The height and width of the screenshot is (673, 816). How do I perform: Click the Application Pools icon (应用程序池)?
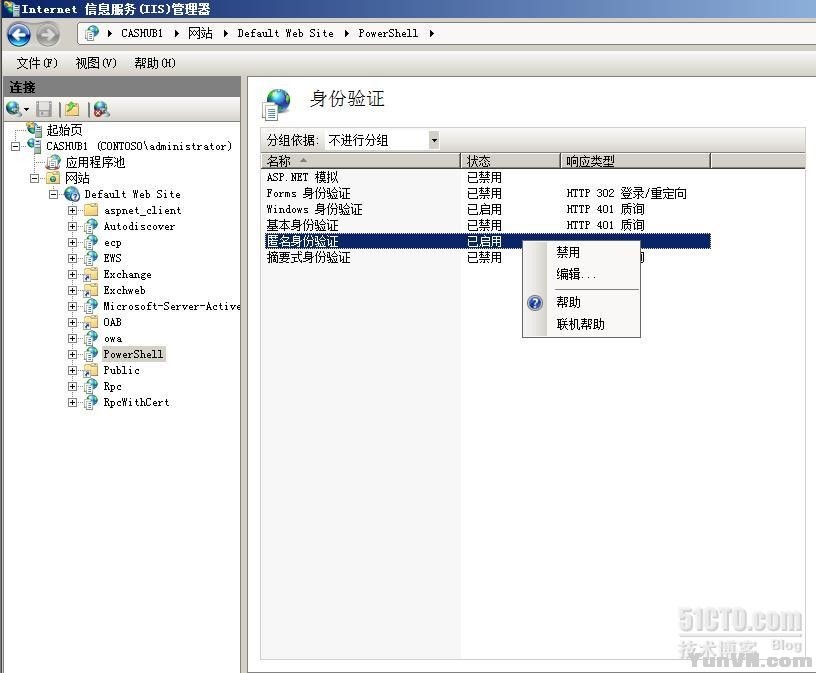point(53,162)
